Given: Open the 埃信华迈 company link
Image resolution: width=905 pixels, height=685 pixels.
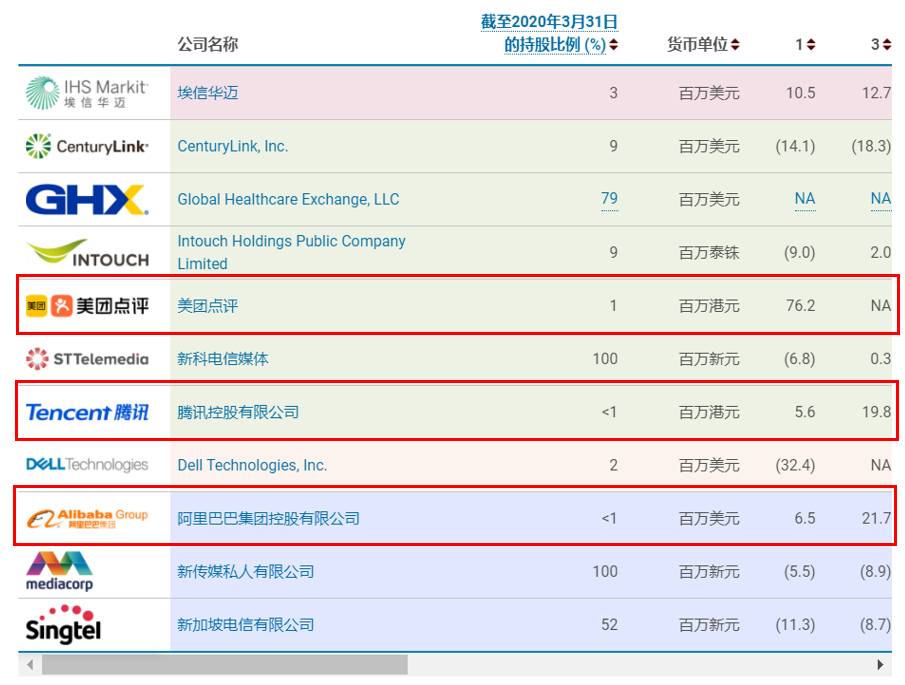Looking at the screenshot, I should click(x=209, y=93).
